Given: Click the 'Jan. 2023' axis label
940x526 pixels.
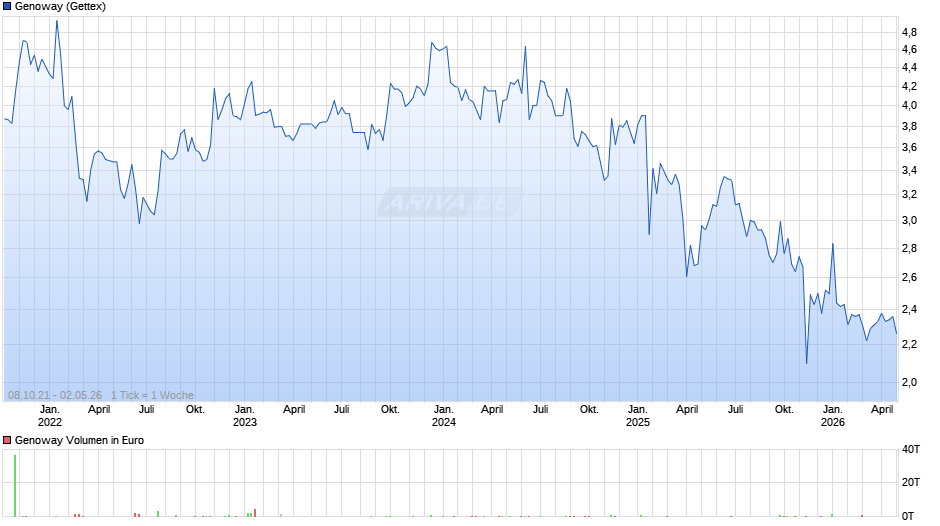Looking at the screenshot, I should (245, 416).
